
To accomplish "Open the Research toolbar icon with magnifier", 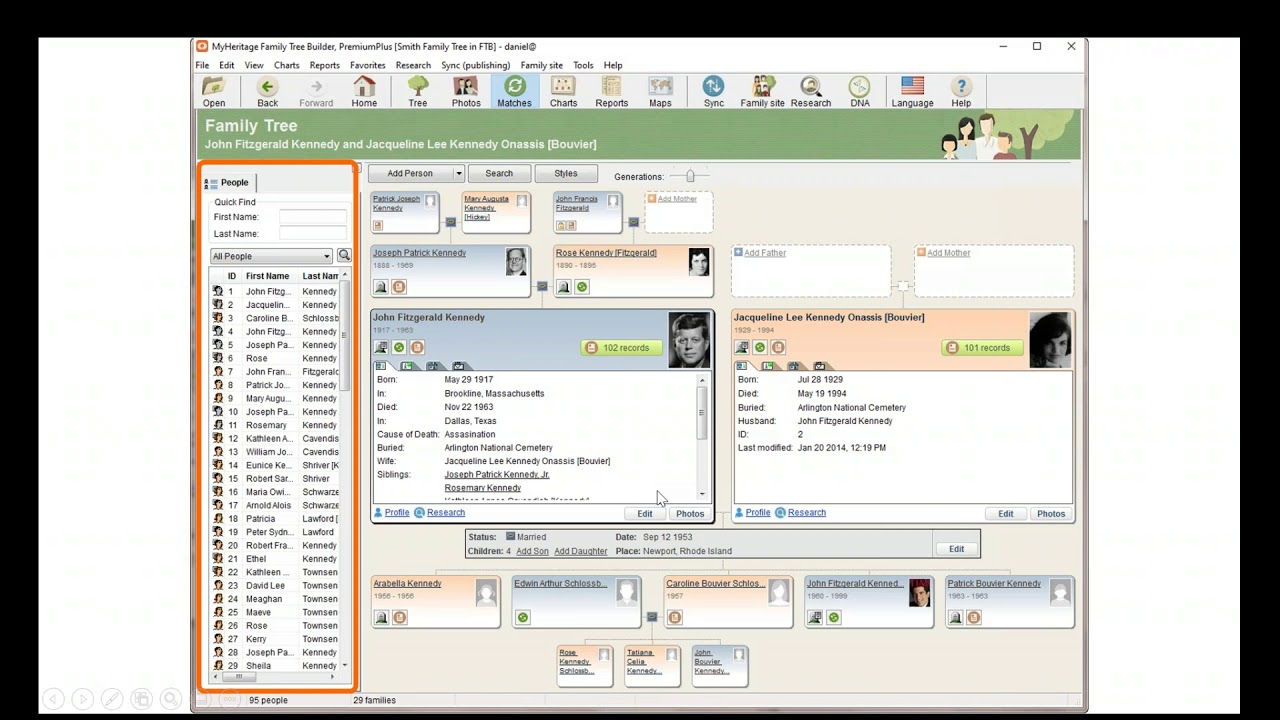I will [x=811, y=92].
